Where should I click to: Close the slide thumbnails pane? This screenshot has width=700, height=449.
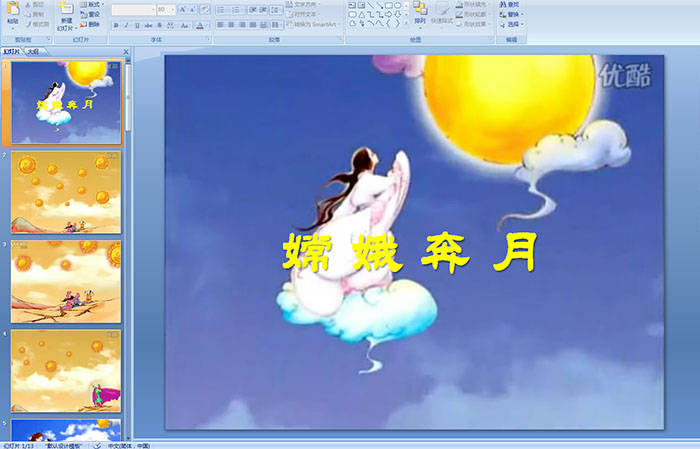126,52
